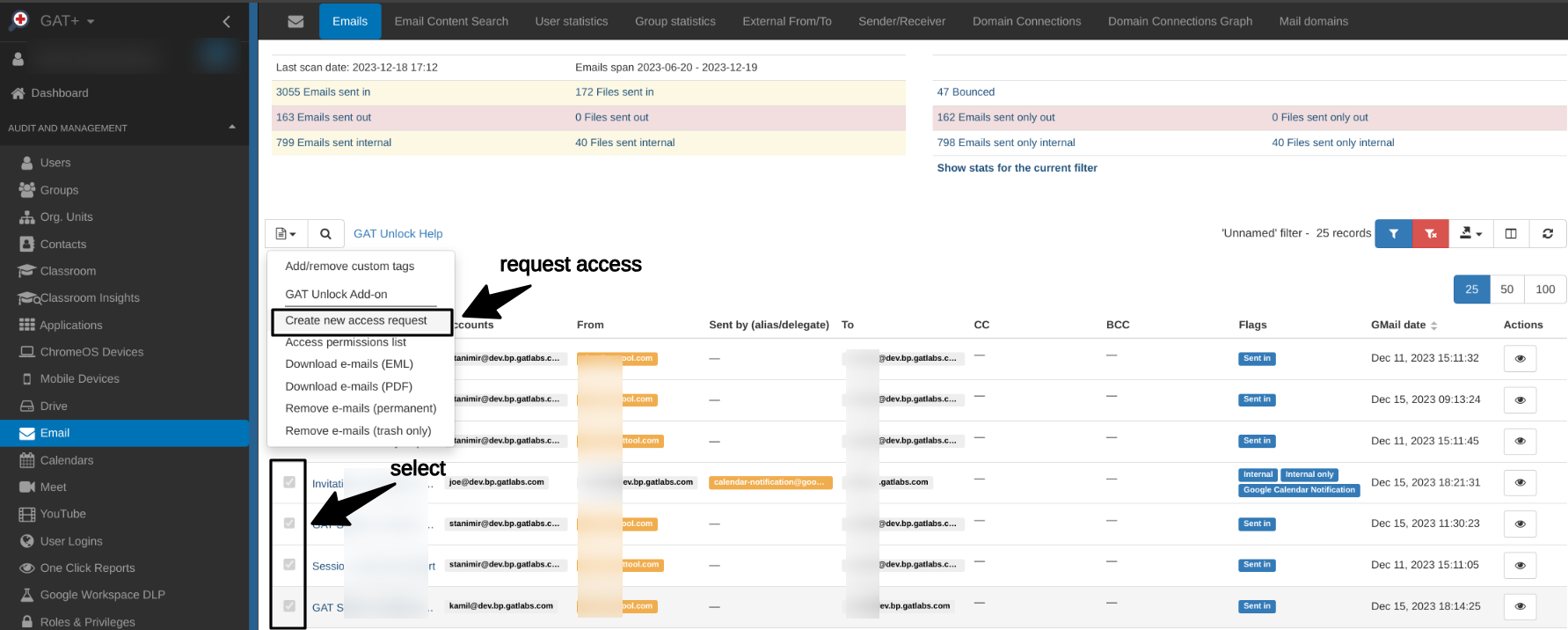Open Drive in the sidebar

[x=54, y=407]
